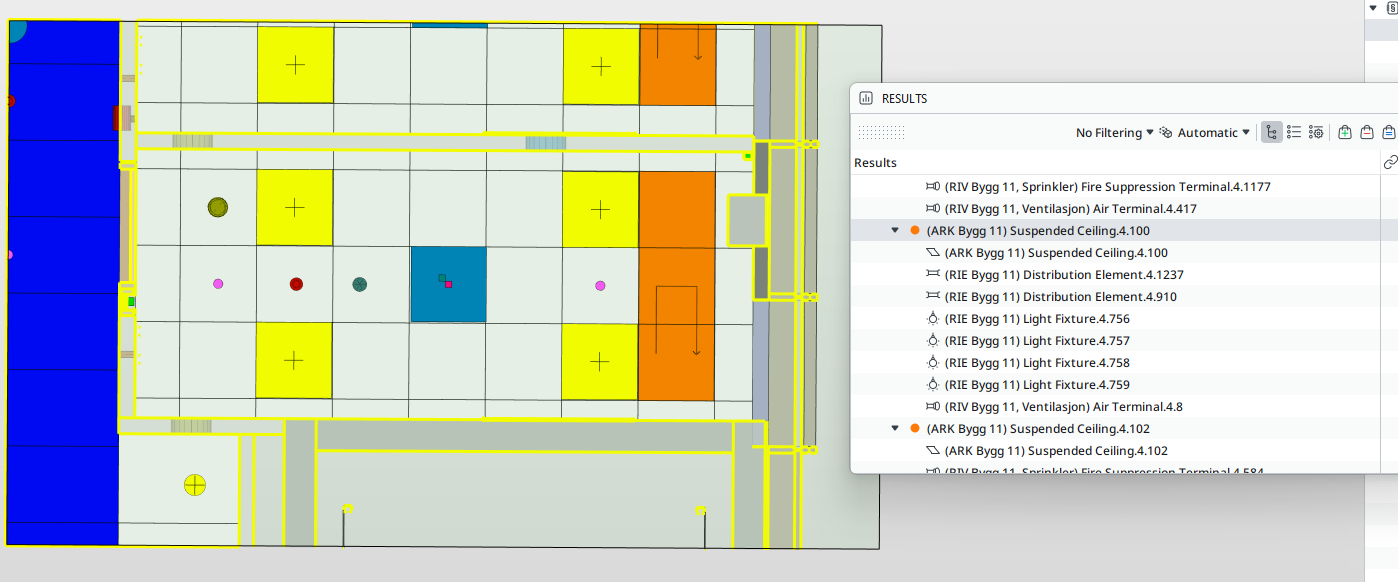The height and width of the screenshot is (582, 1398).
Task: Select Air Terminal.4.417 row
Action: tap(1115, 209)
